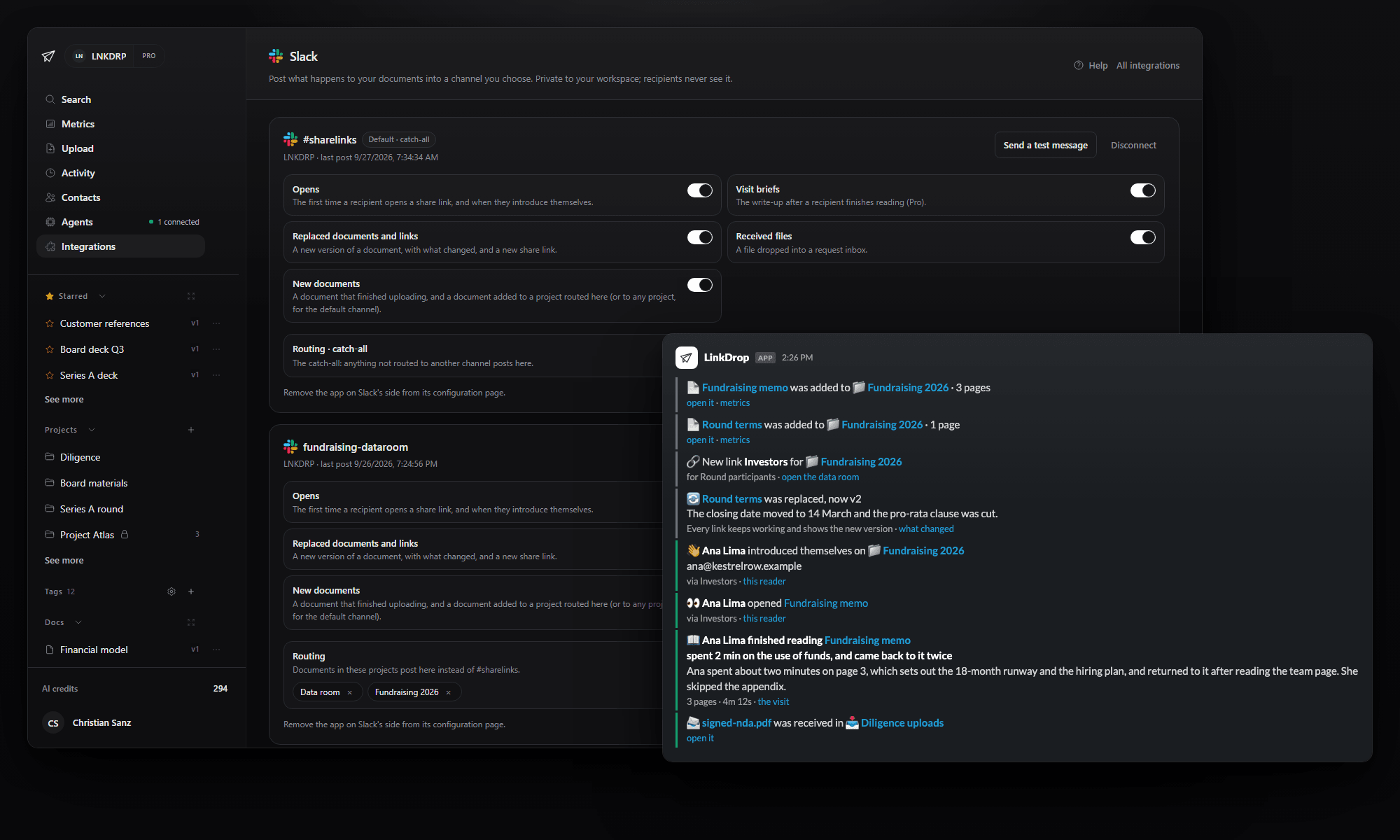Switch off Received files toggle
The width and height of the screenshot is (1400, 840).
point(1142,237)
